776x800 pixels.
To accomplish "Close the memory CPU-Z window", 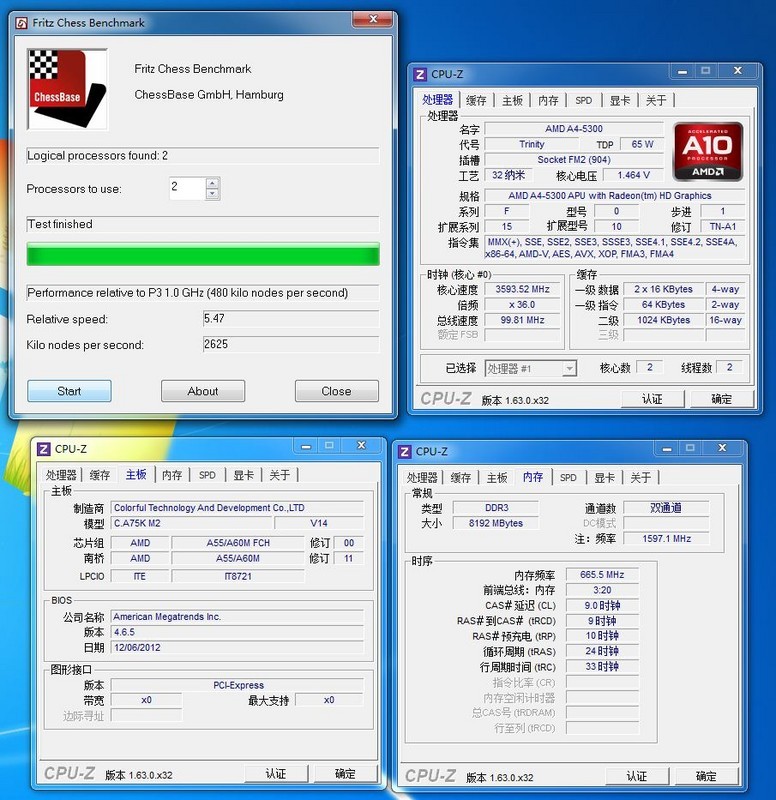I will (x=722, y=448).
